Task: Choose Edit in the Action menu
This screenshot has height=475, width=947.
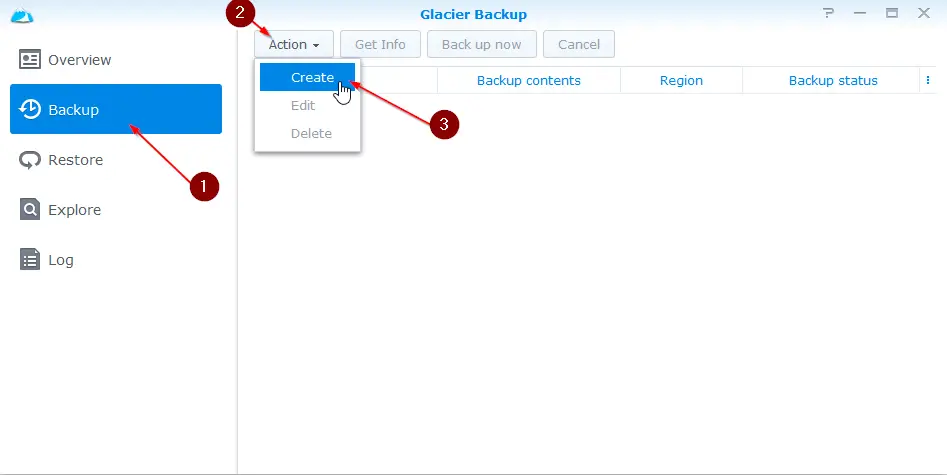Action: (x=307, y=105)
